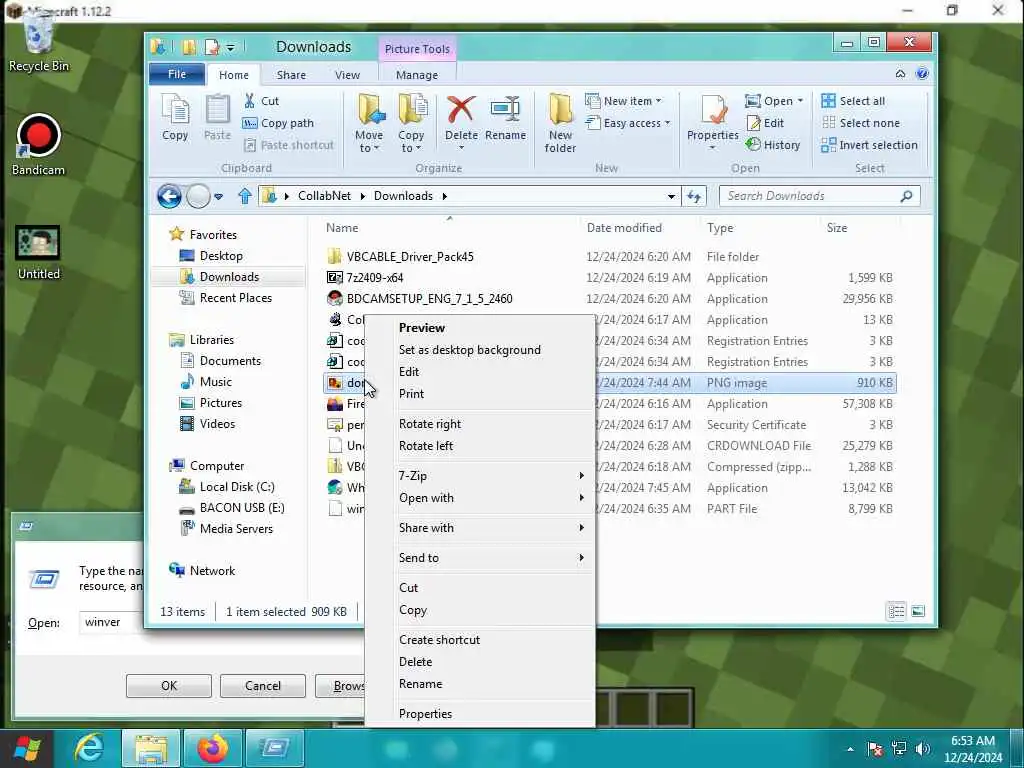Open the Recent locations dropdown arrow
The width and height of the screenshot is (1024, 768).
[218, 196]
